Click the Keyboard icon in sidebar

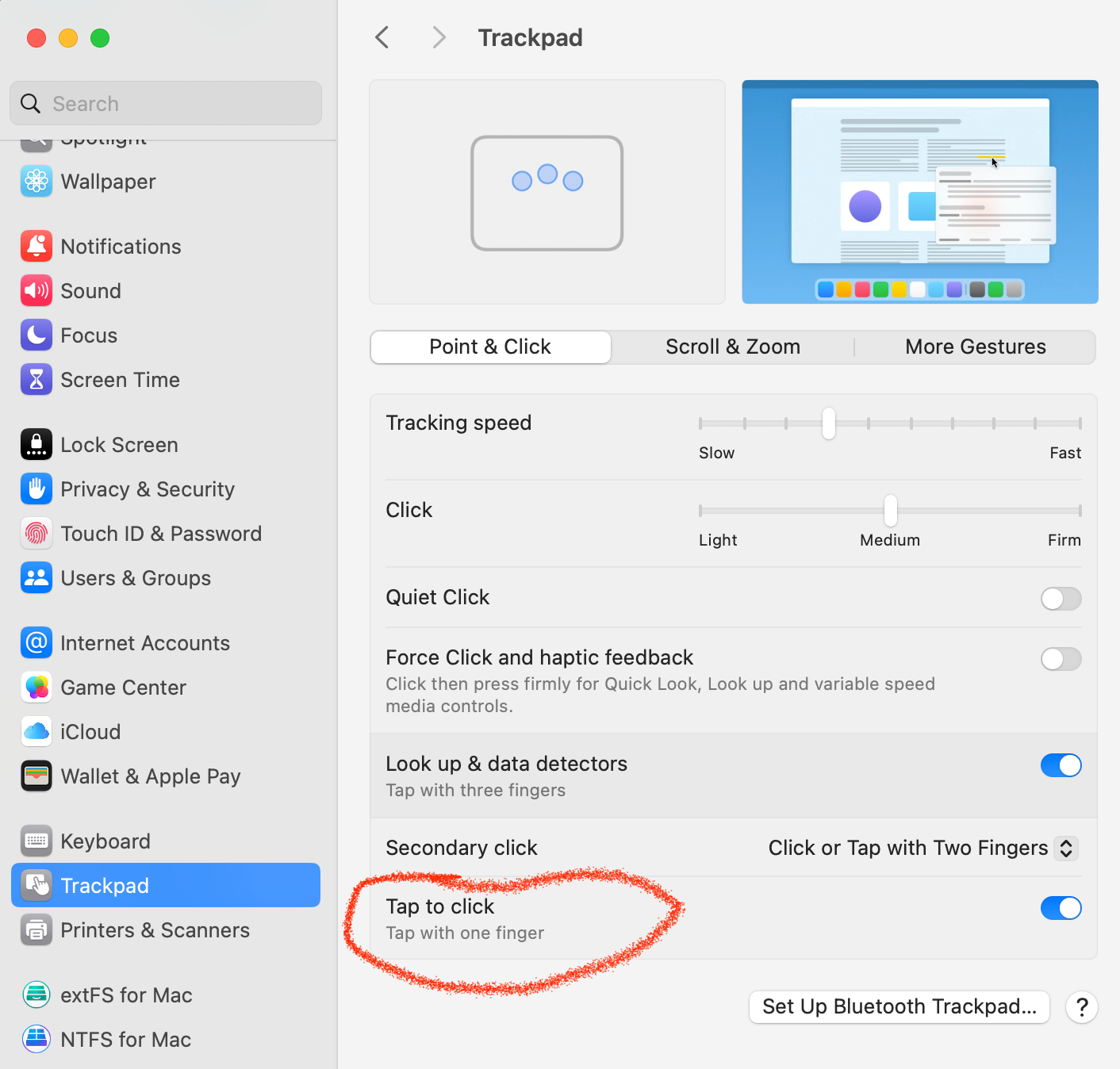pyautogui.click(x=36, y=841)
